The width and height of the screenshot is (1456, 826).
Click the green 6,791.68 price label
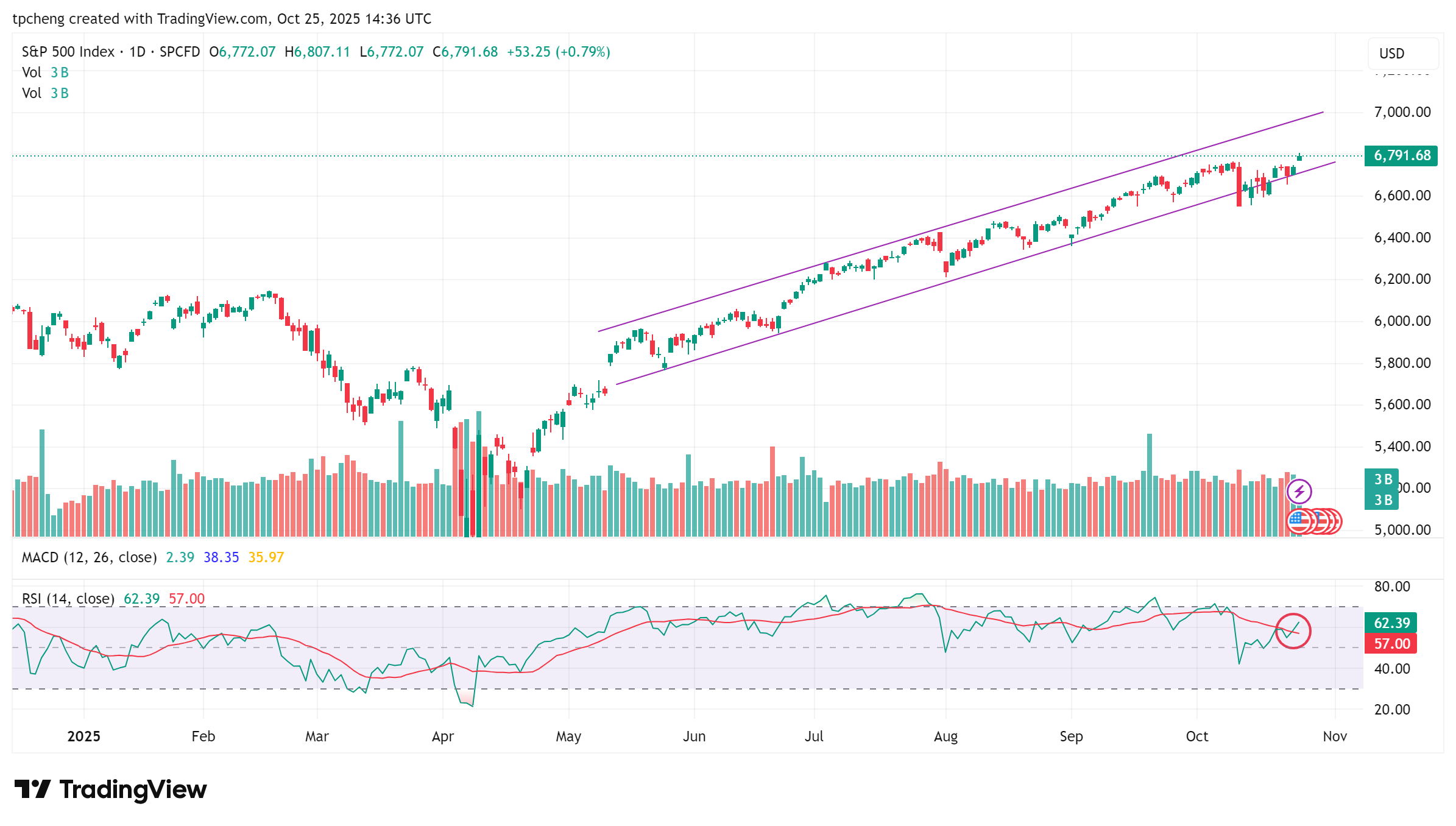(x=1401, y=156)
